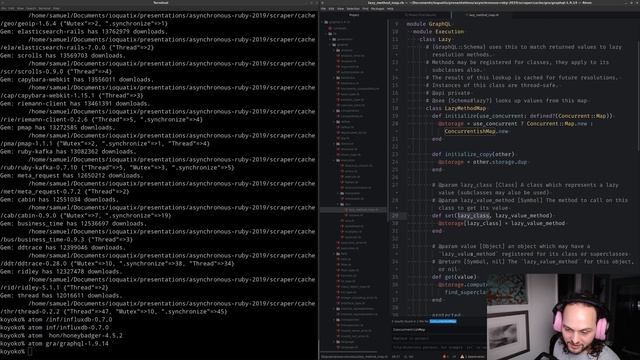Click 'Gem: thread has 12016611 downloads' line
The width and height of the screenshot is (640, 360).
click(61, 296)
